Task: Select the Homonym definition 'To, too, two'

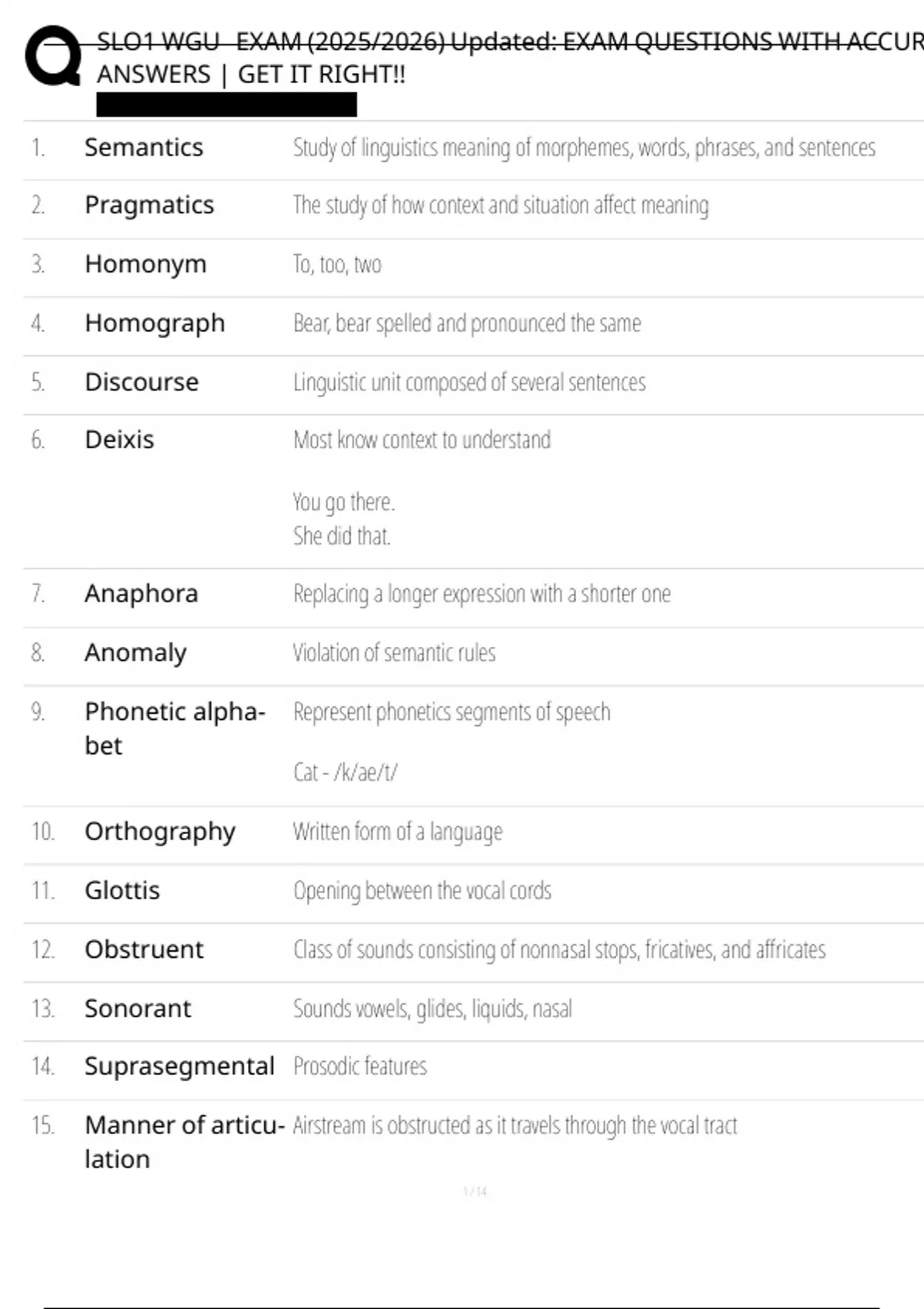Action: 337,264
